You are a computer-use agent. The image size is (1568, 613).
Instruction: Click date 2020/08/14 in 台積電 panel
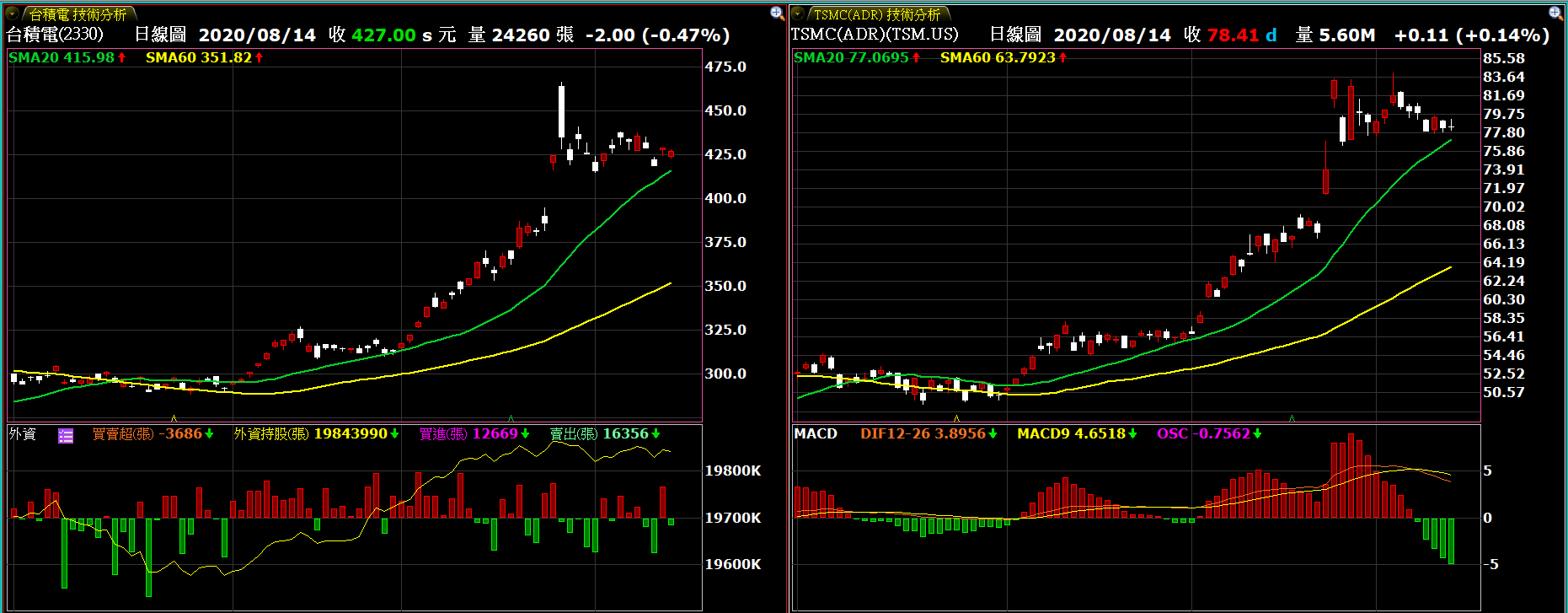[x=257, y=35]
